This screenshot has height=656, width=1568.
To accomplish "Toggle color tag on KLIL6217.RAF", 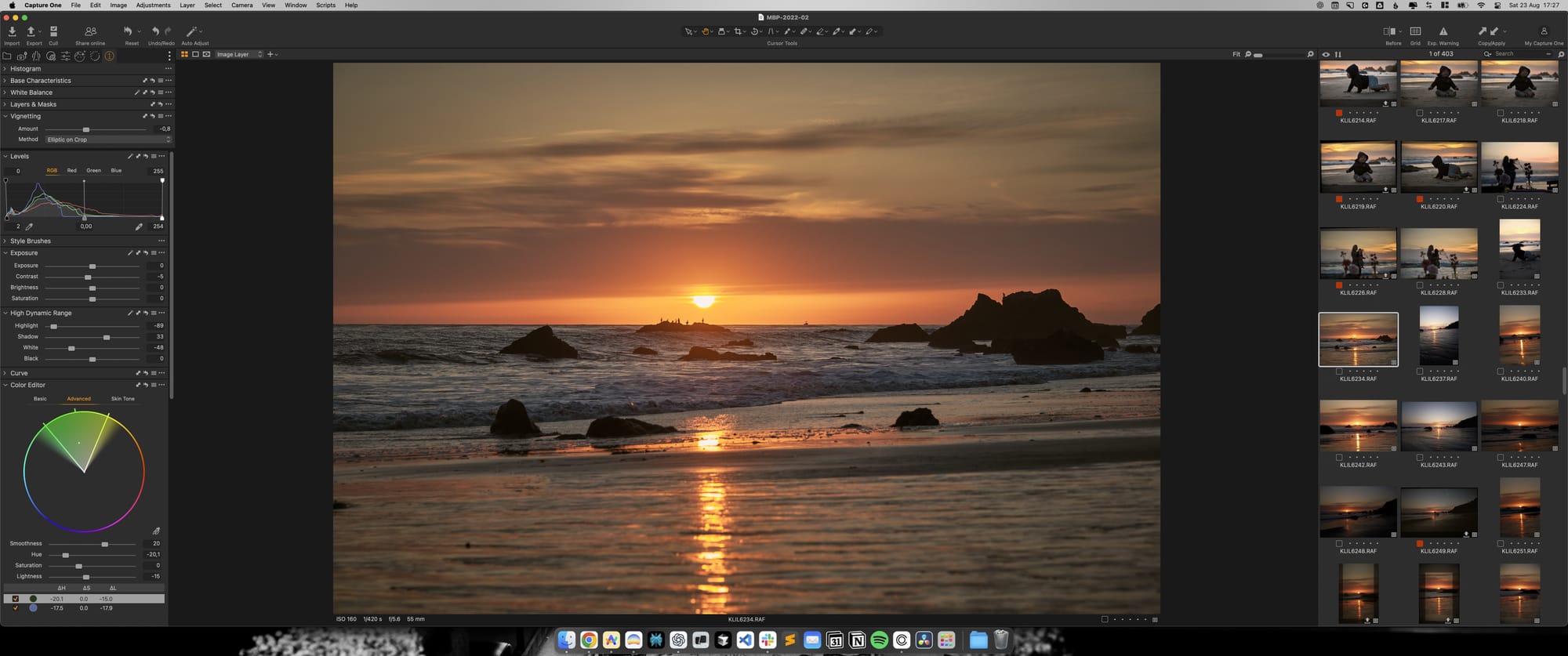I will (1420, 113).
